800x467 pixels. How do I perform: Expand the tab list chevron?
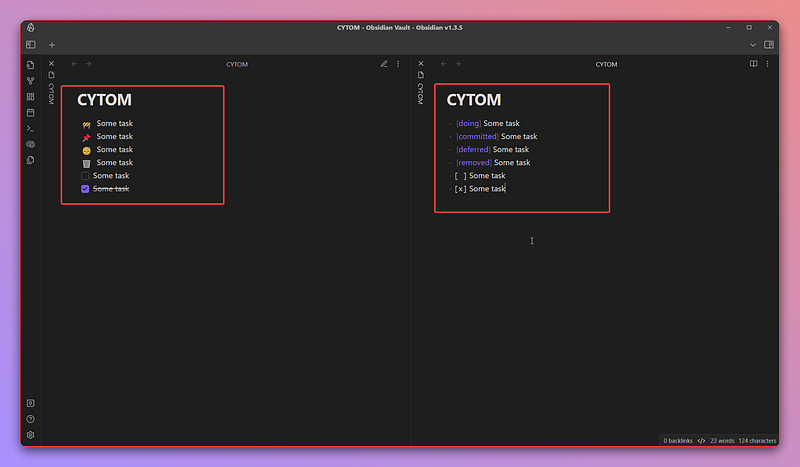(753, 45)
